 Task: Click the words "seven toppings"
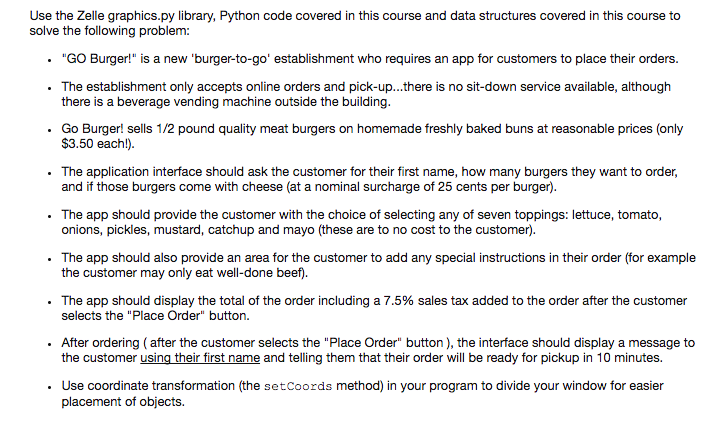coord(520,215)
